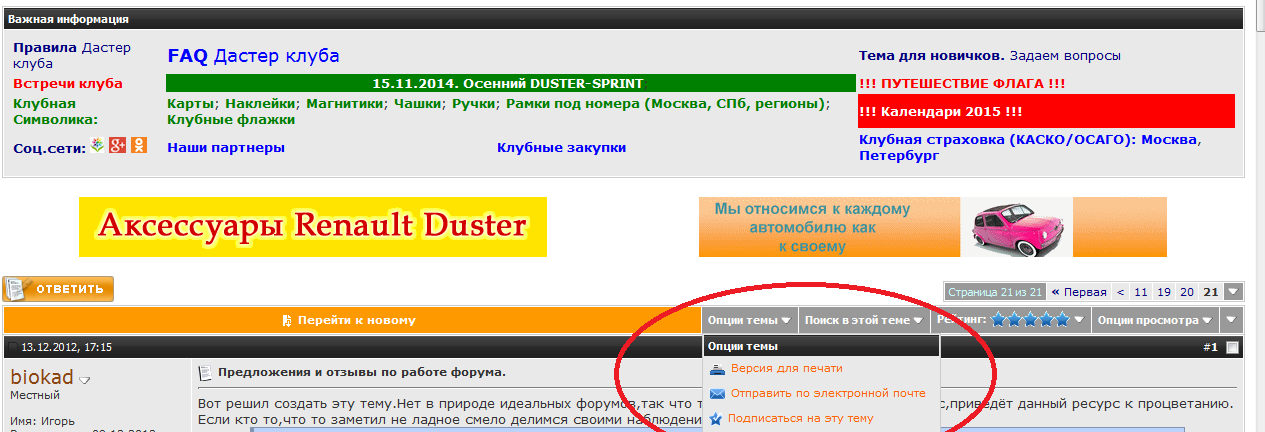The image size is (1265, 432).
Task: Open the orange Odnoklassniki social icon
Action: pos(138,146)
